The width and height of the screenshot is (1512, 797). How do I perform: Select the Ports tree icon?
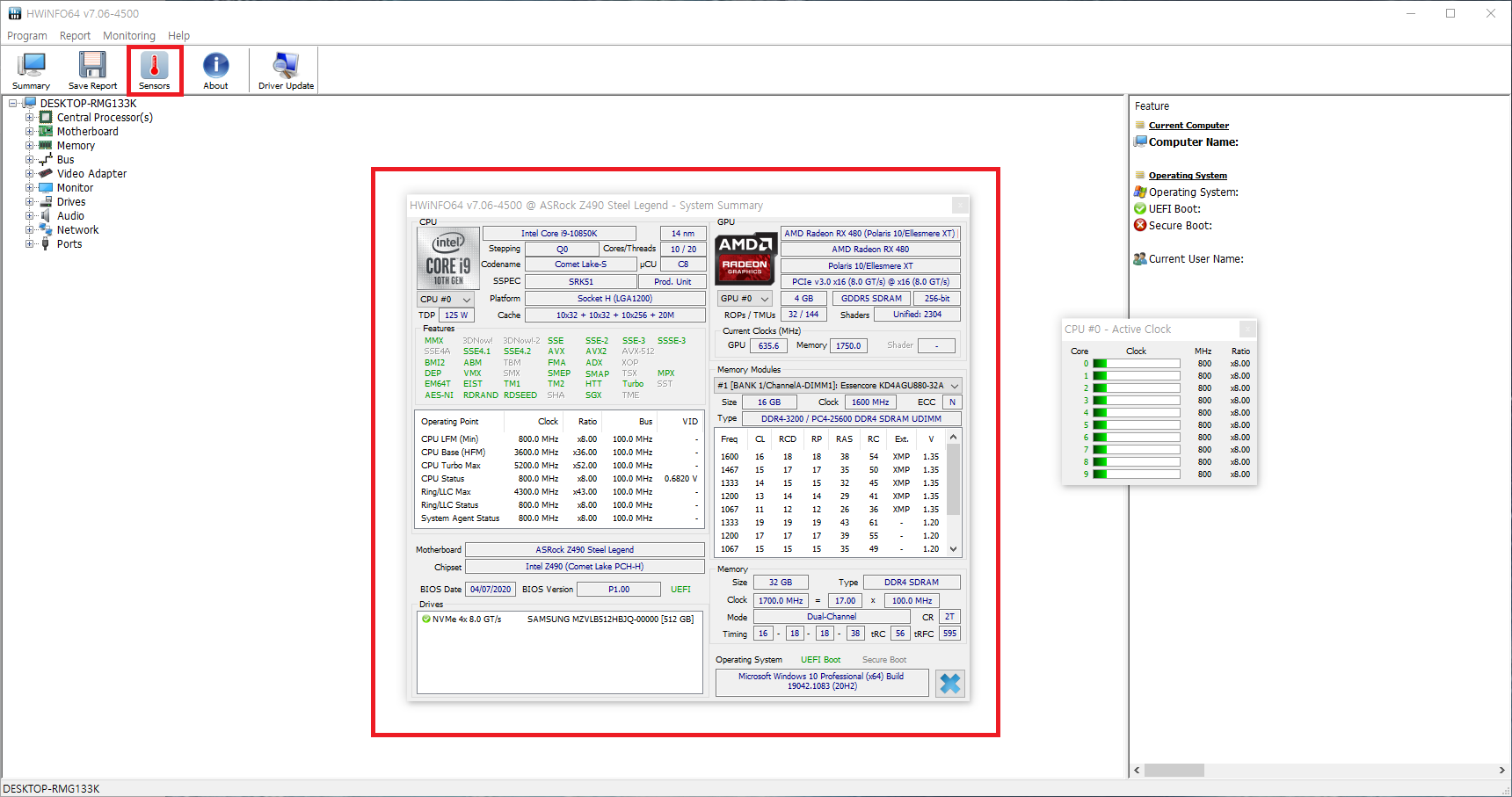click(46, 243)
